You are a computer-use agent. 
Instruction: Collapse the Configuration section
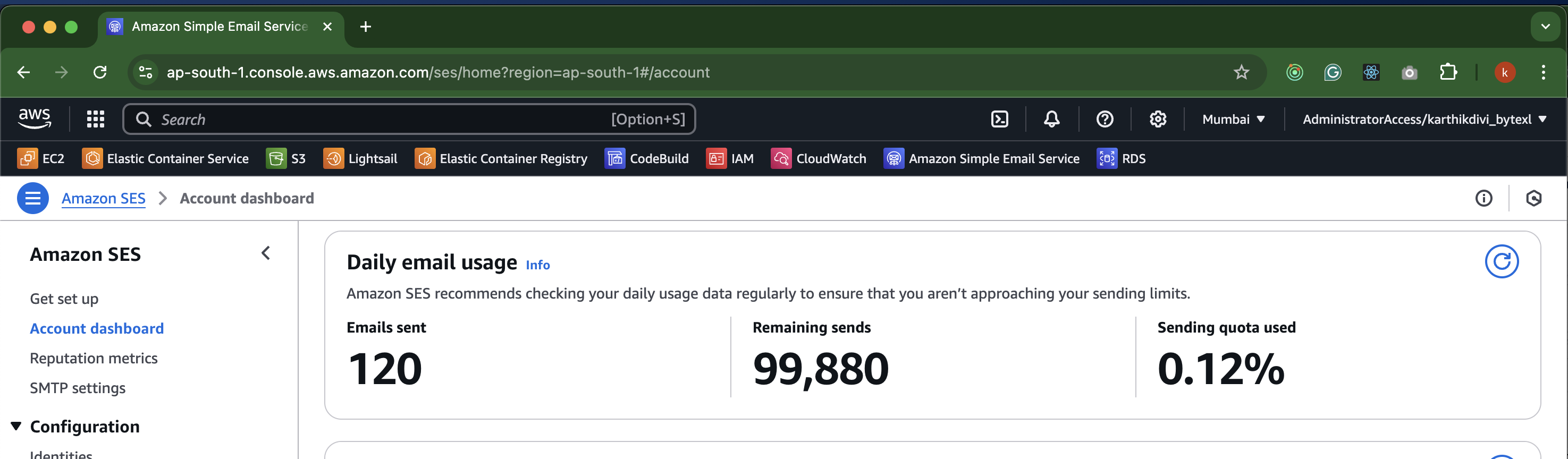tap(16, 426)
